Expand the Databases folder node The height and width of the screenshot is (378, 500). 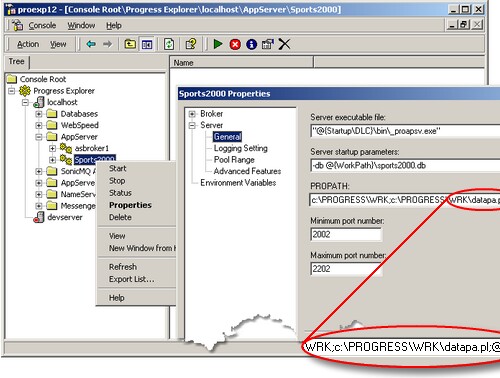click(x=39, y=114)
